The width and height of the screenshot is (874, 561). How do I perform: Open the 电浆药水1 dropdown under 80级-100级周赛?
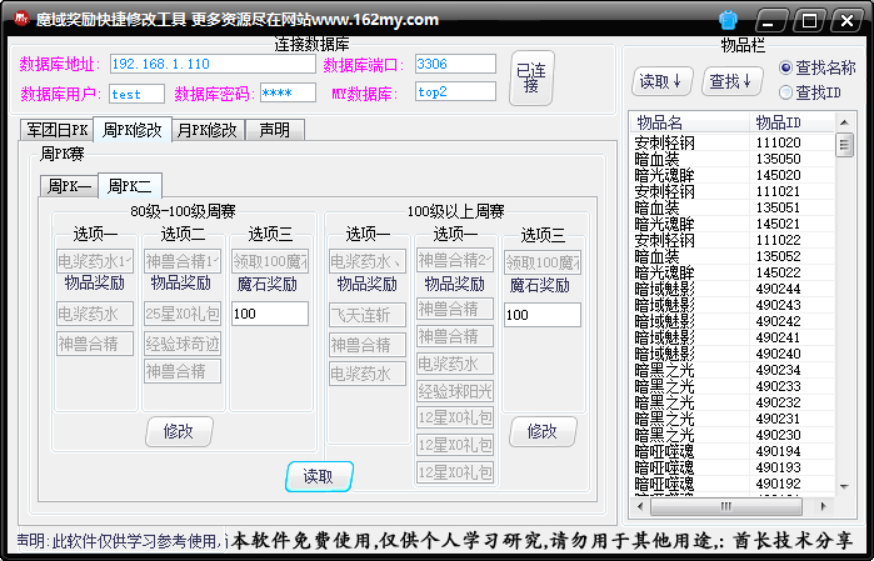coord(95,261)
